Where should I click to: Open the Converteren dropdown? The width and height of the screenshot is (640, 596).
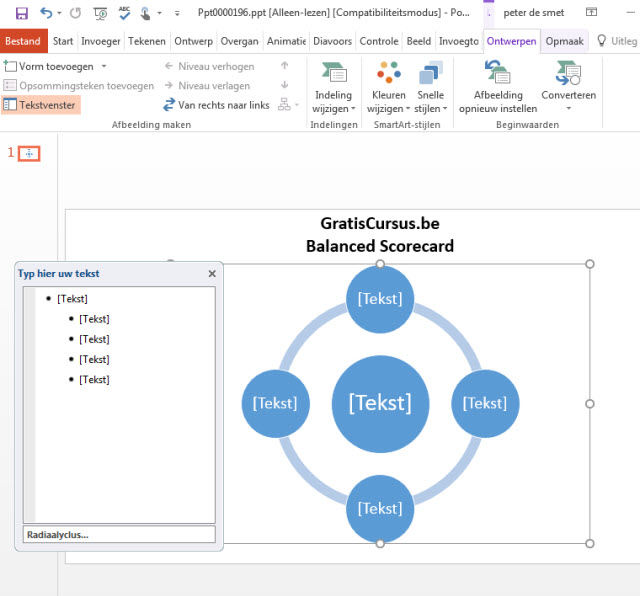(x=569, y=88)
